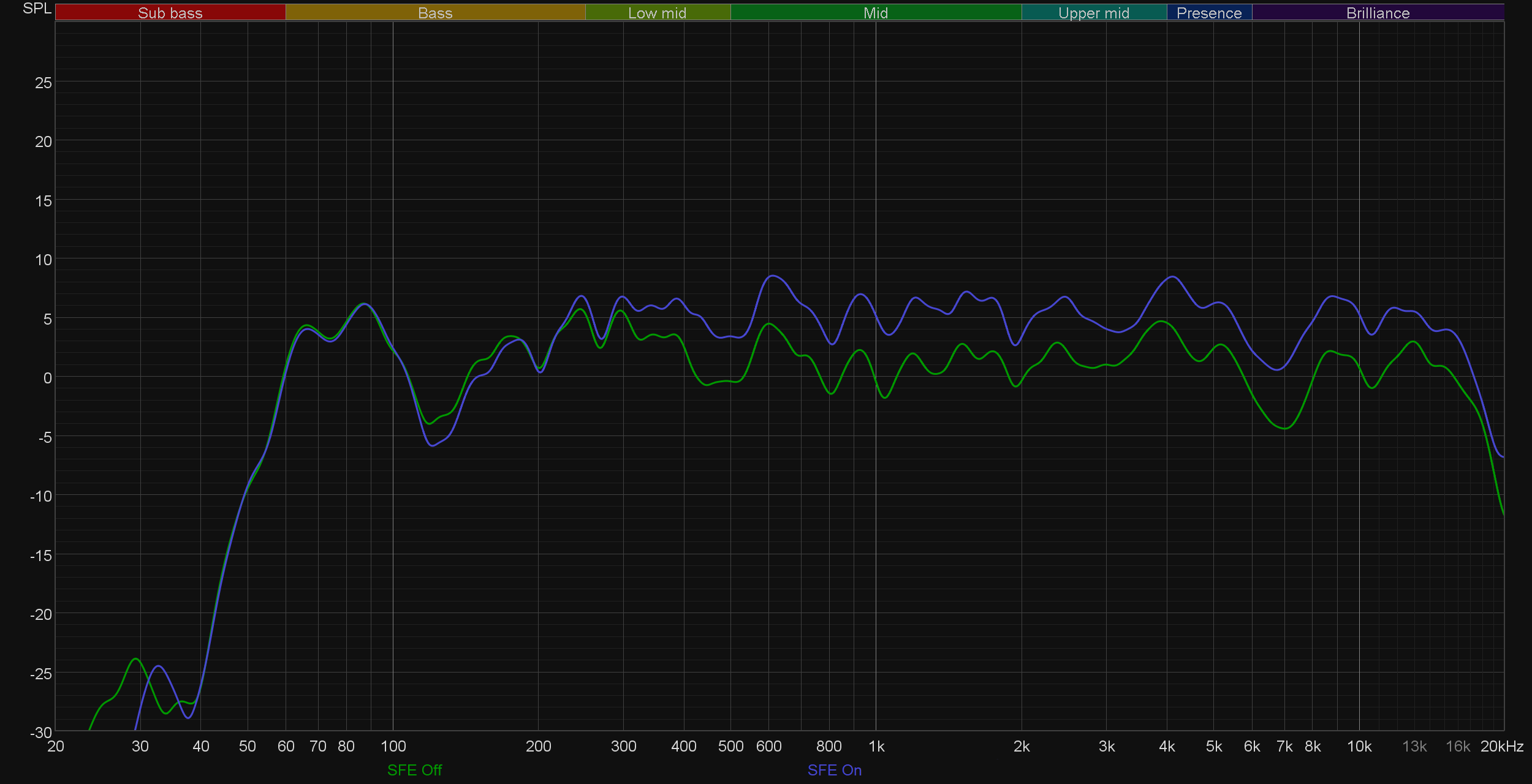Select the Low mid band header
Viewport: 1532px width, 784px height.
657,13
